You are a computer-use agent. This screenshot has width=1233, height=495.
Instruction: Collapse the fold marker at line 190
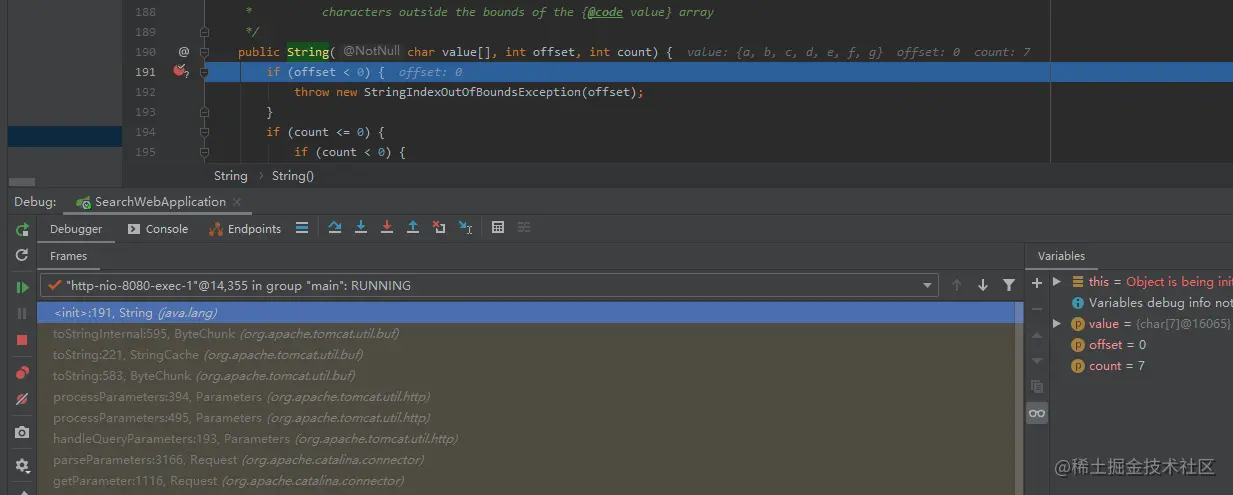[204, 52]
